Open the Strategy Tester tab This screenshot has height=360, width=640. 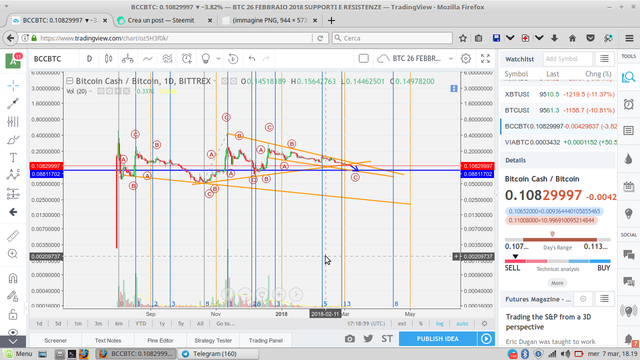point(213,340)
